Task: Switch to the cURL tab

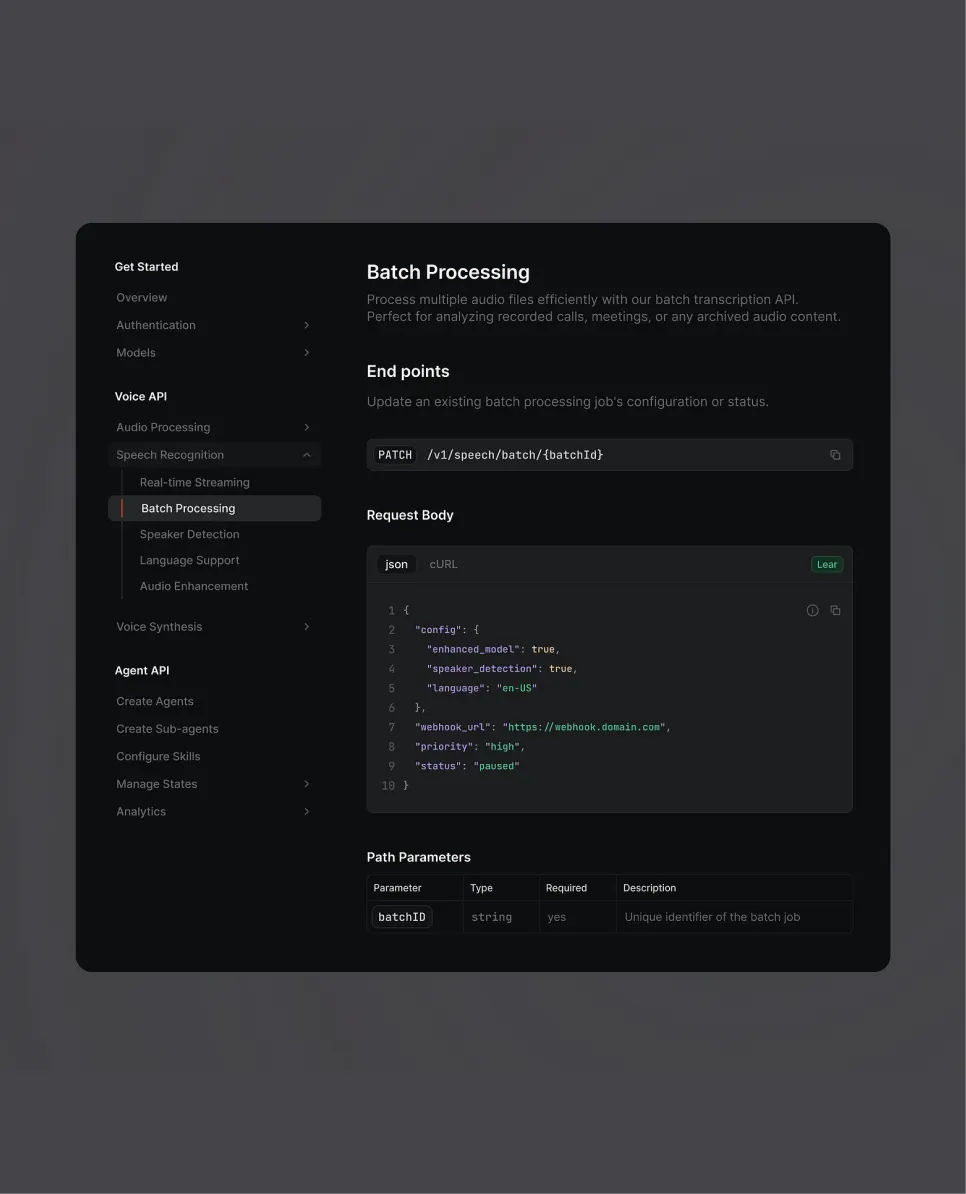Action: pyautogui.click(x=443, y=563)
